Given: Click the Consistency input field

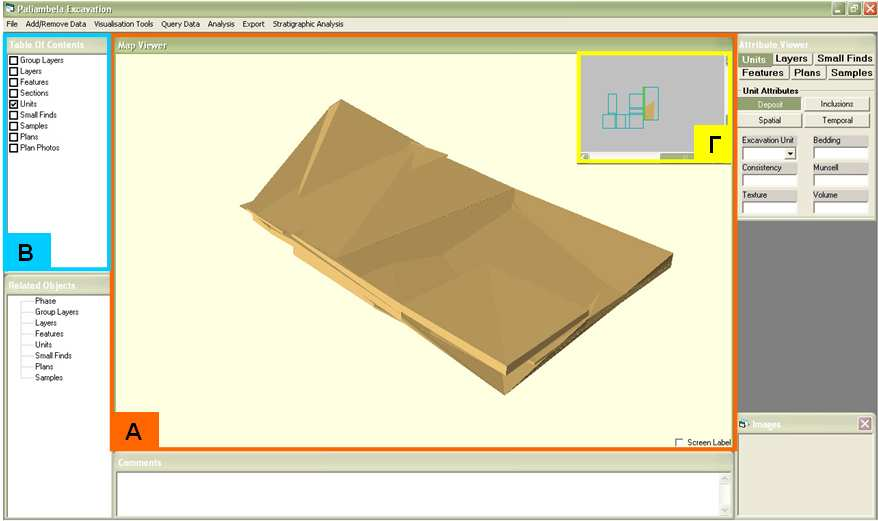Looking at the screenshot, I should [769, 180].
